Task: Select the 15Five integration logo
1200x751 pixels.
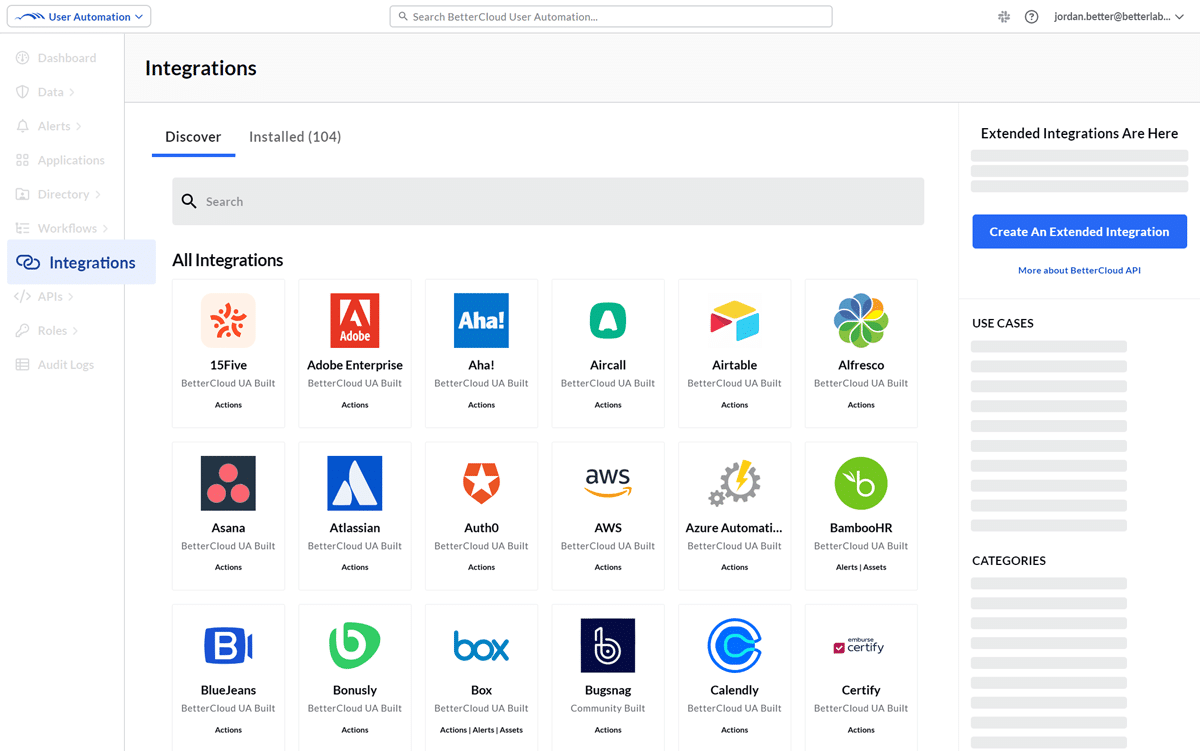Action: [x=228, y=320]
